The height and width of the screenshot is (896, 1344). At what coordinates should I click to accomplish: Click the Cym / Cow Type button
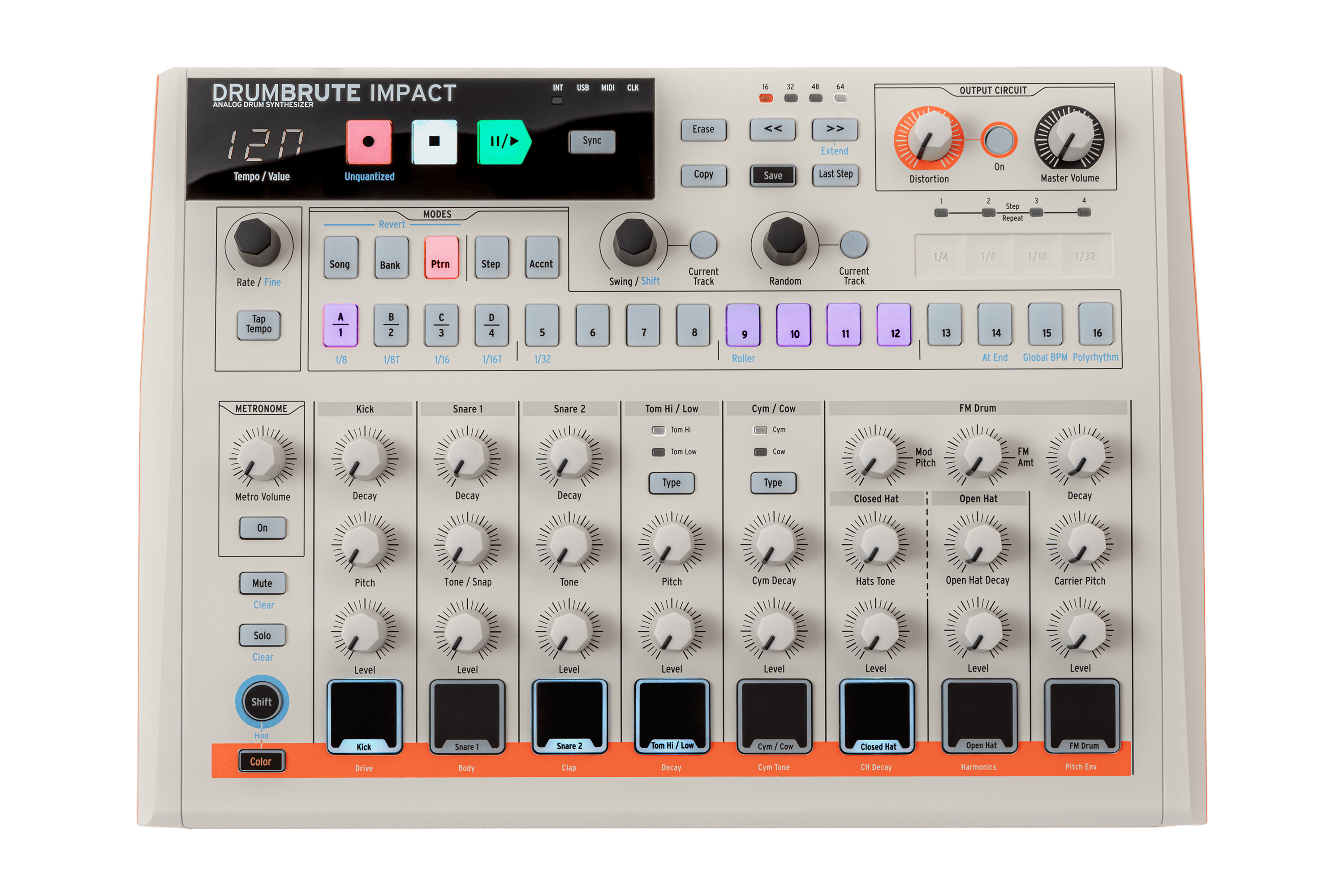tap(773, 483)
